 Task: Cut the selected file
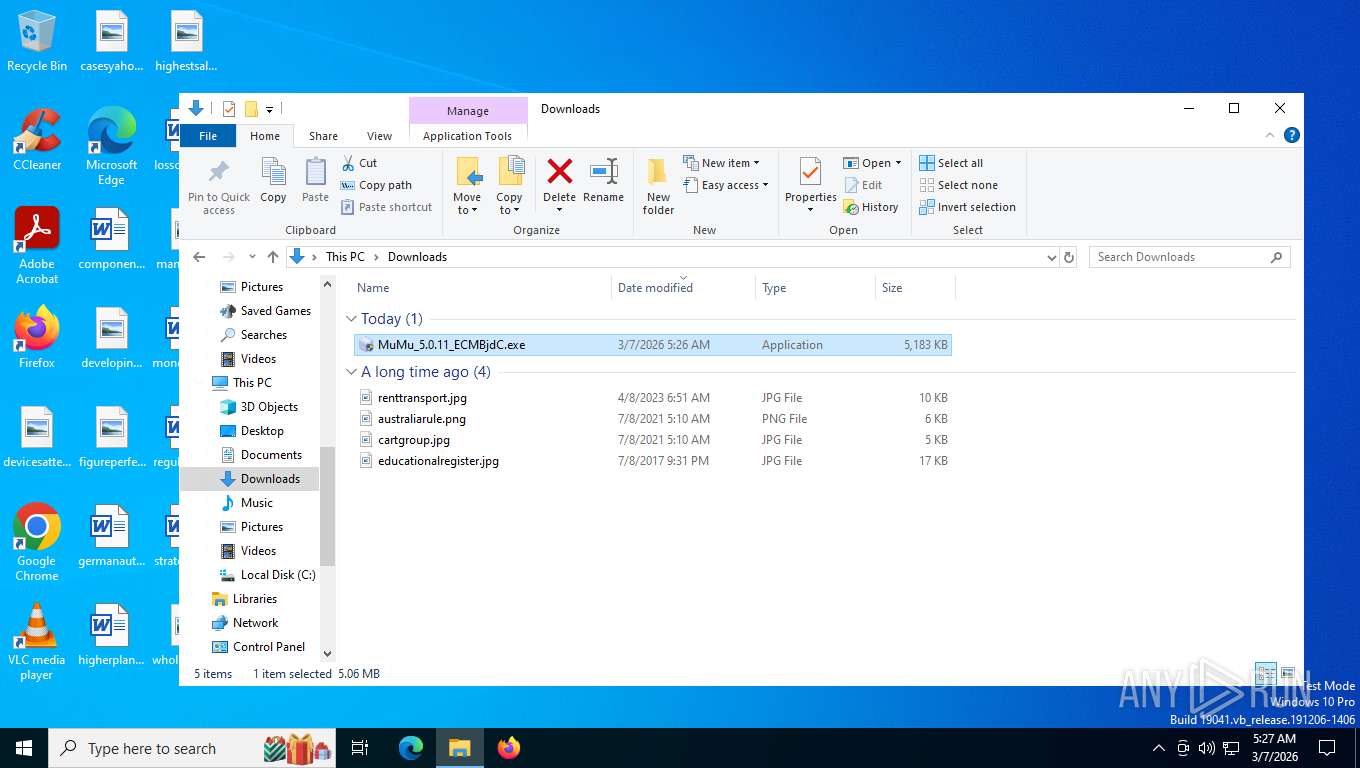pos(359,163)
